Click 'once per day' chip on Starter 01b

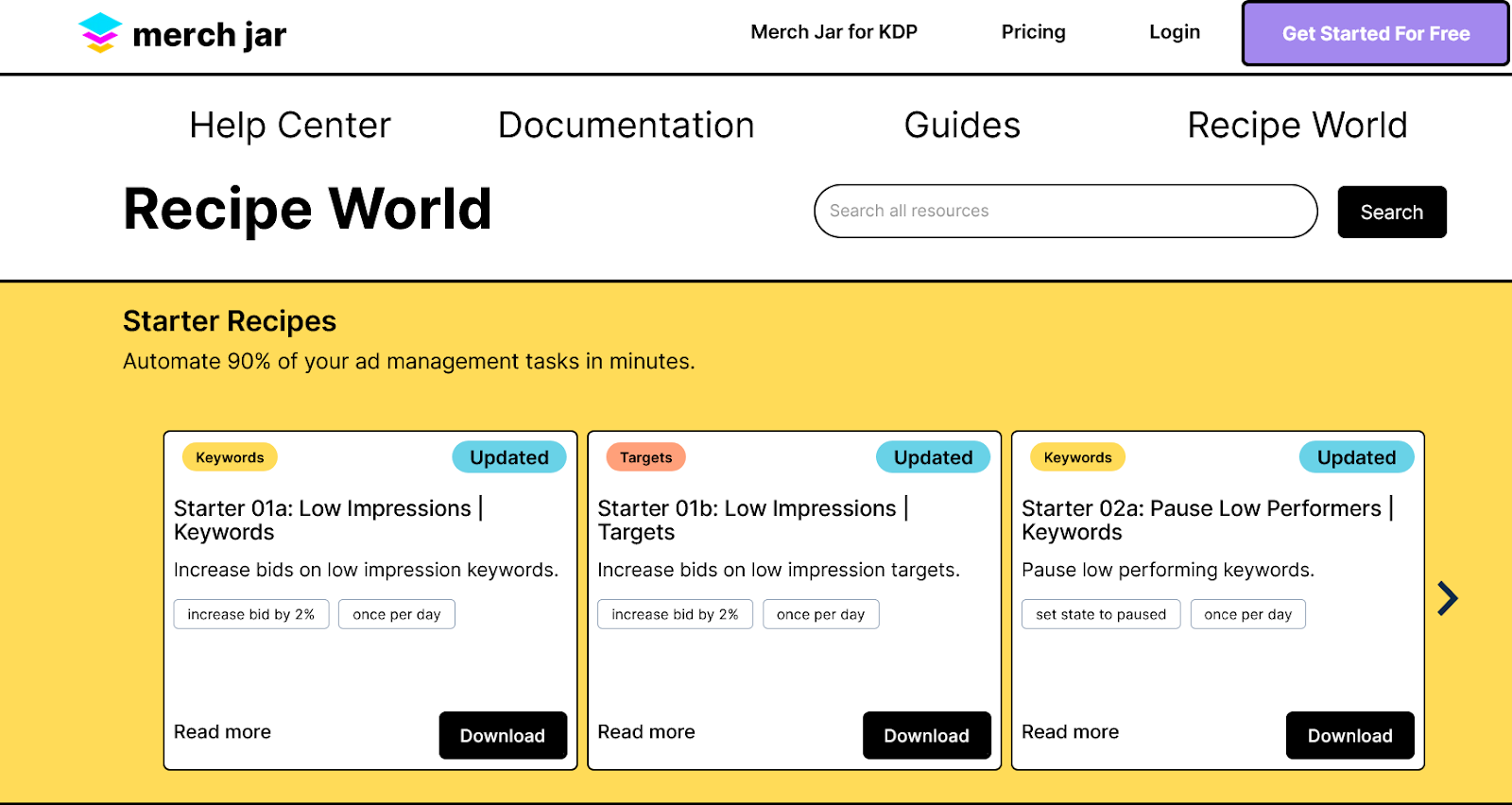click(x=821, y=614)
